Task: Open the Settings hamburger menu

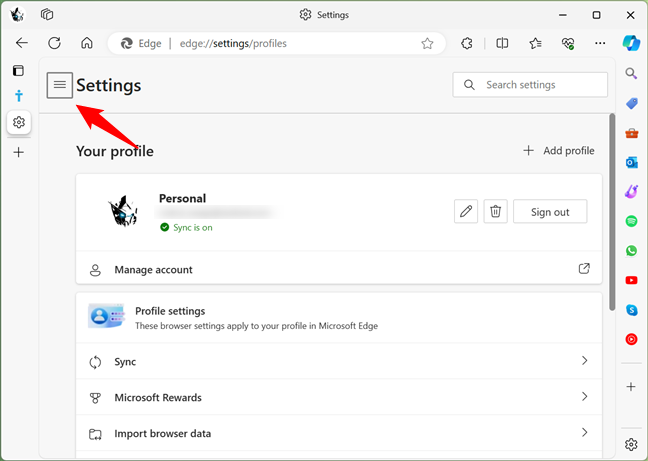Action: [60, 85]
